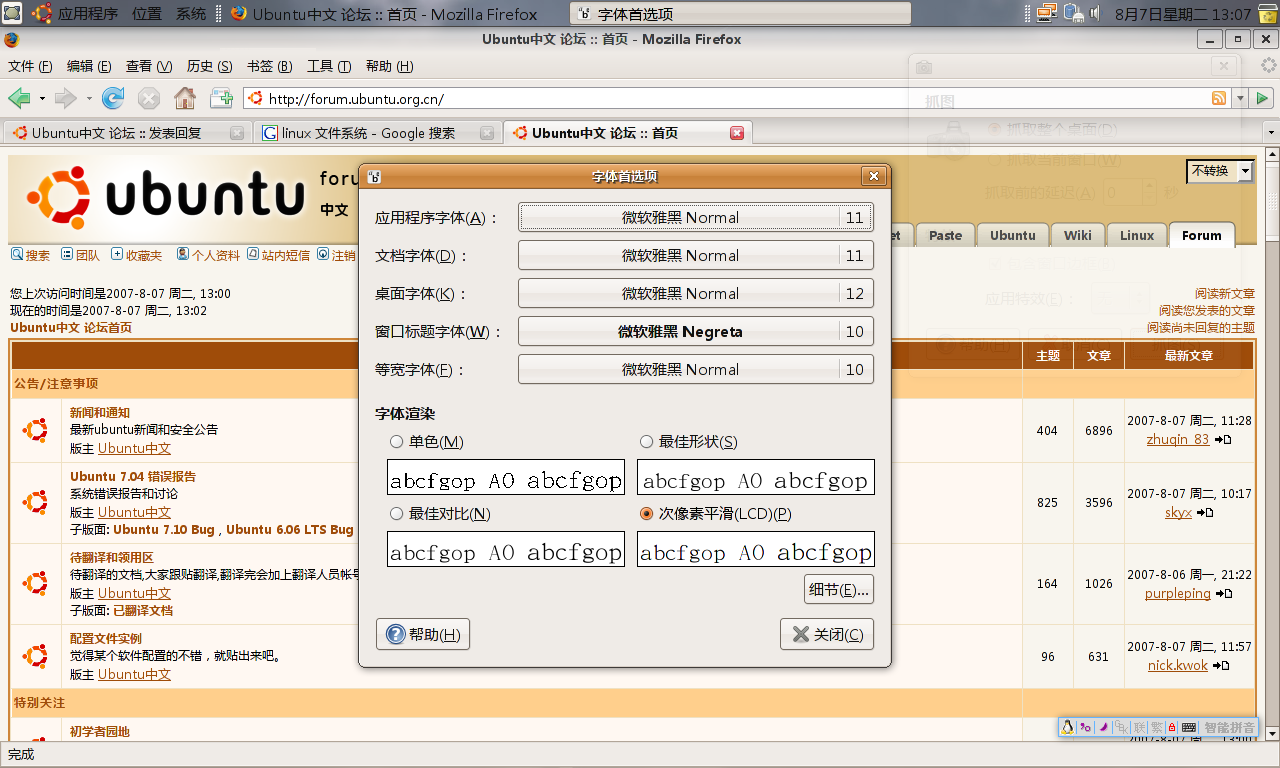The width and height of the screenshot is (1280, 768).
Task: Open the 查看(V) menu in Firefox
Action: point(149,66)
